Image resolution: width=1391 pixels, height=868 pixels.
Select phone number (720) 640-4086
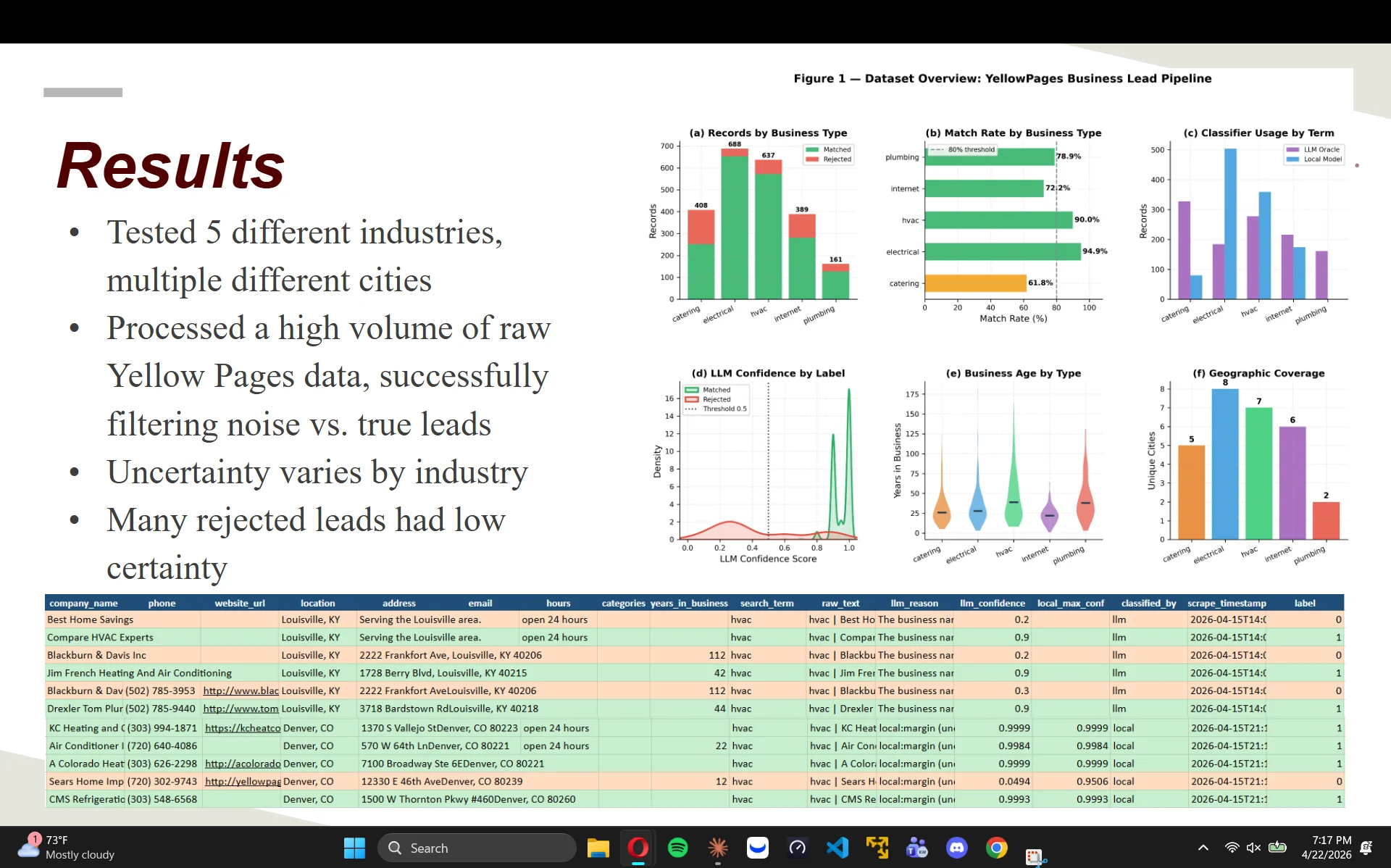pyautogui.click(x=162, y=746)
